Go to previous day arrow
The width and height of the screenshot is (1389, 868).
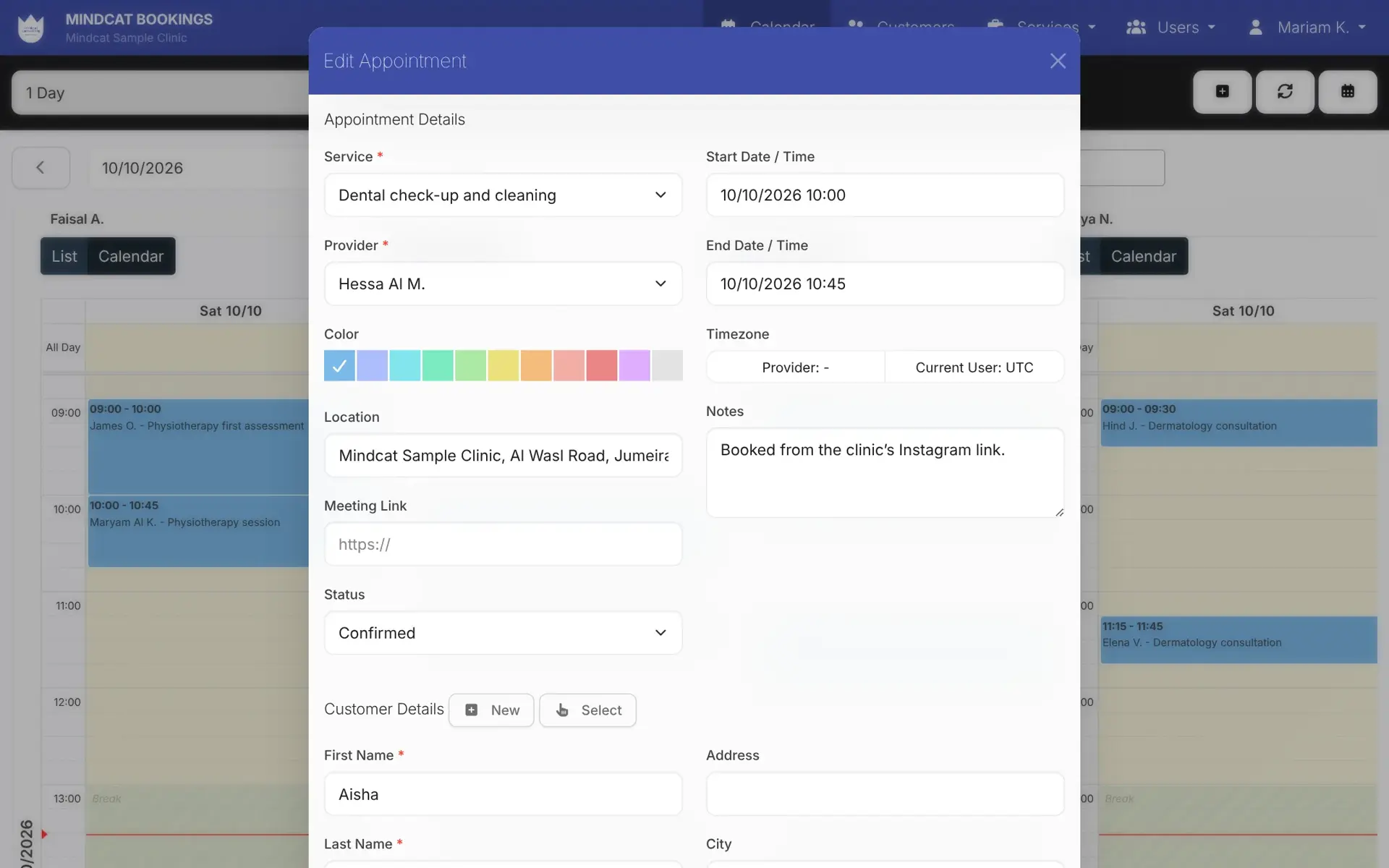click(x=41, y=168)
